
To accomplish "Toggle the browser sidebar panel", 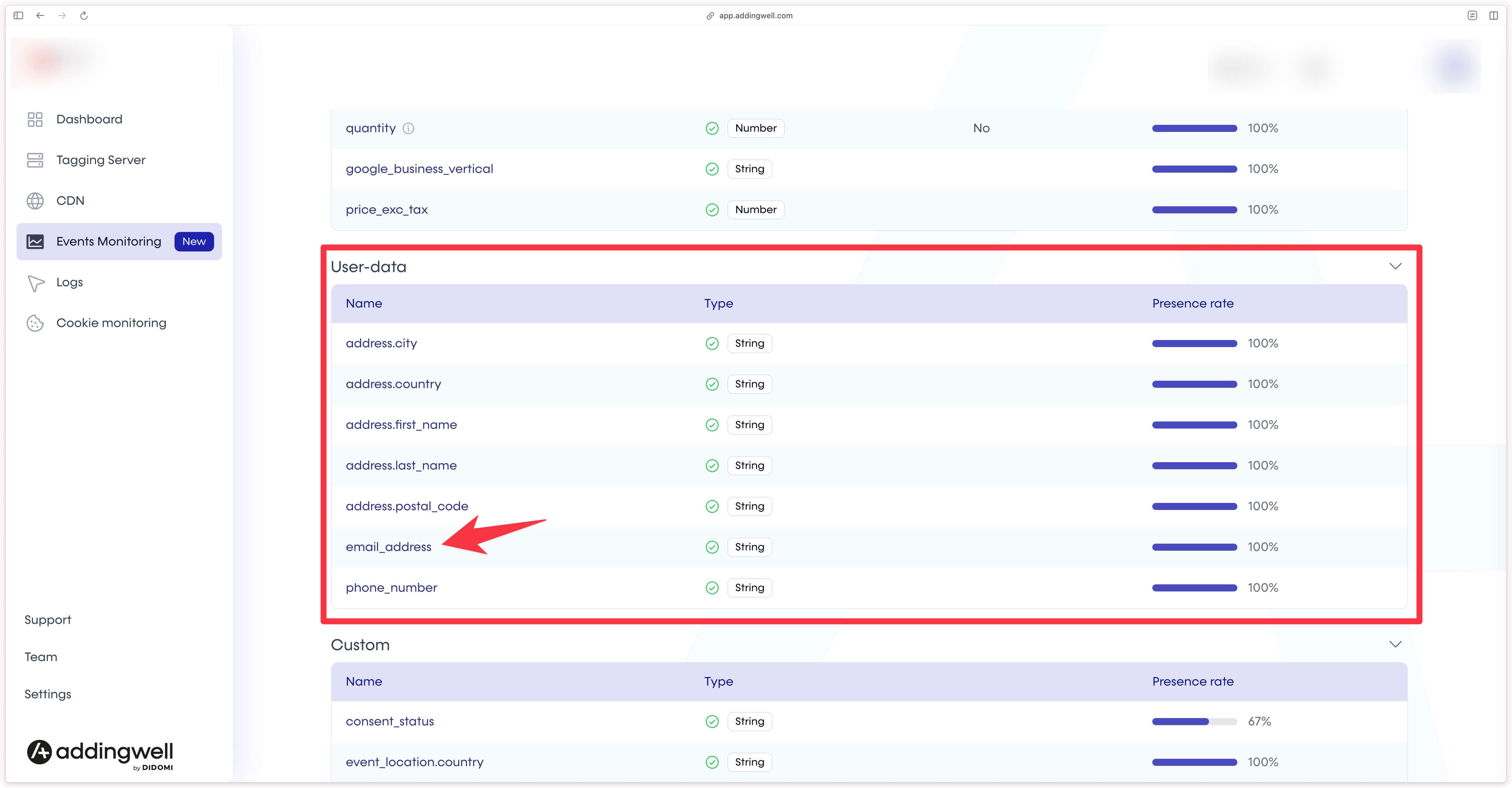I will (18, 15).
